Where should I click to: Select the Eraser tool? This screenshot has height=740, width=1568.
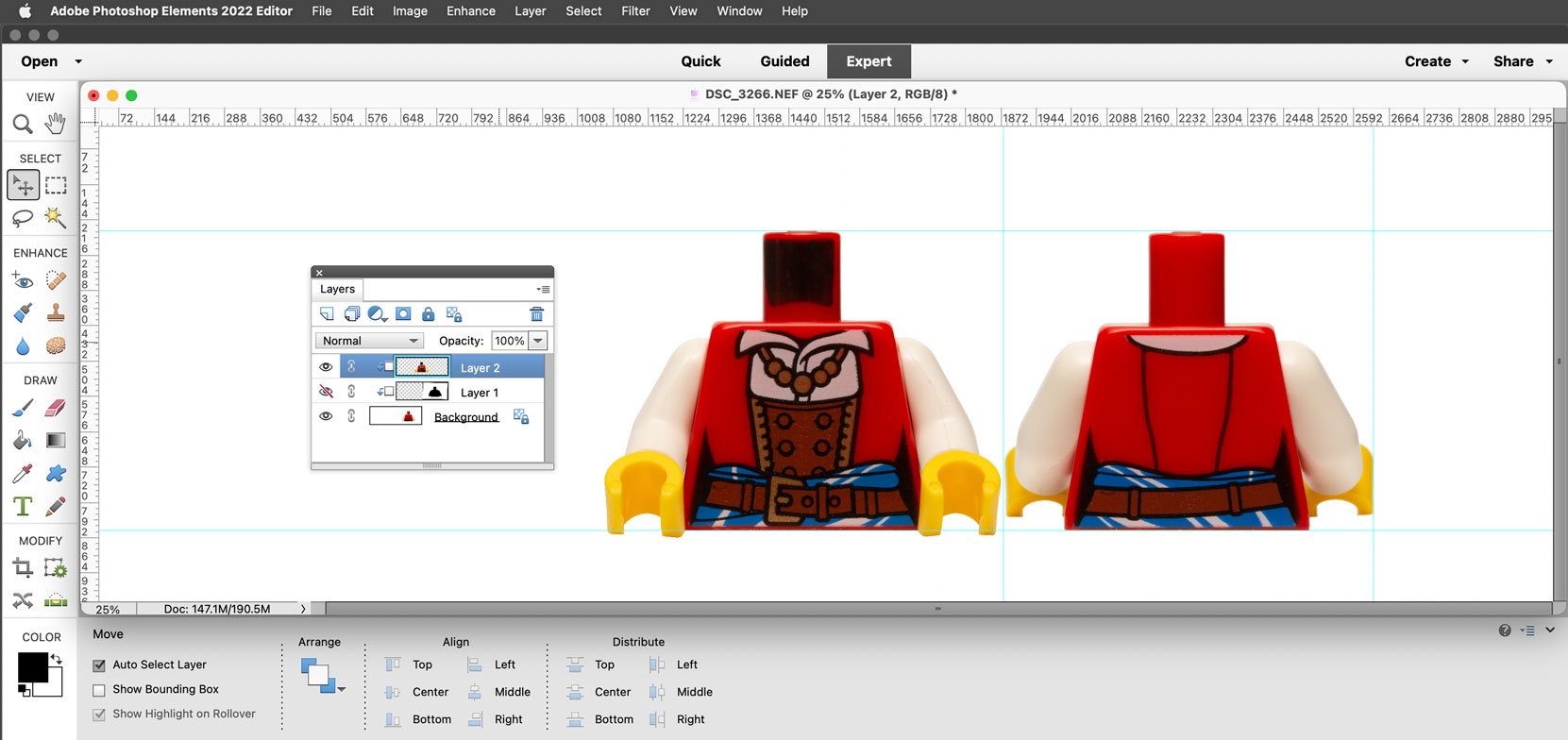pos(56,408)
